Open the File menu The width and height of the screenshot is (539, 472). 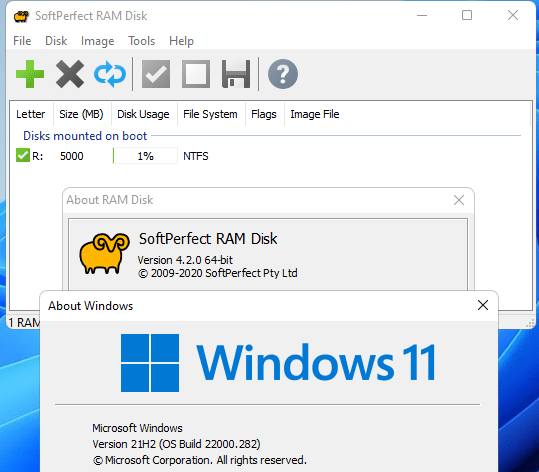[22, 41]
